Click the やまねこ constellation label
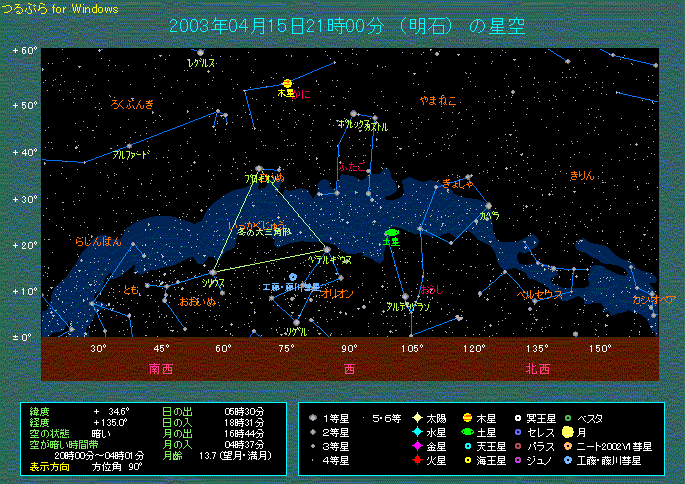The width and height of the screenshot is (685, 484). pos(438,100)
